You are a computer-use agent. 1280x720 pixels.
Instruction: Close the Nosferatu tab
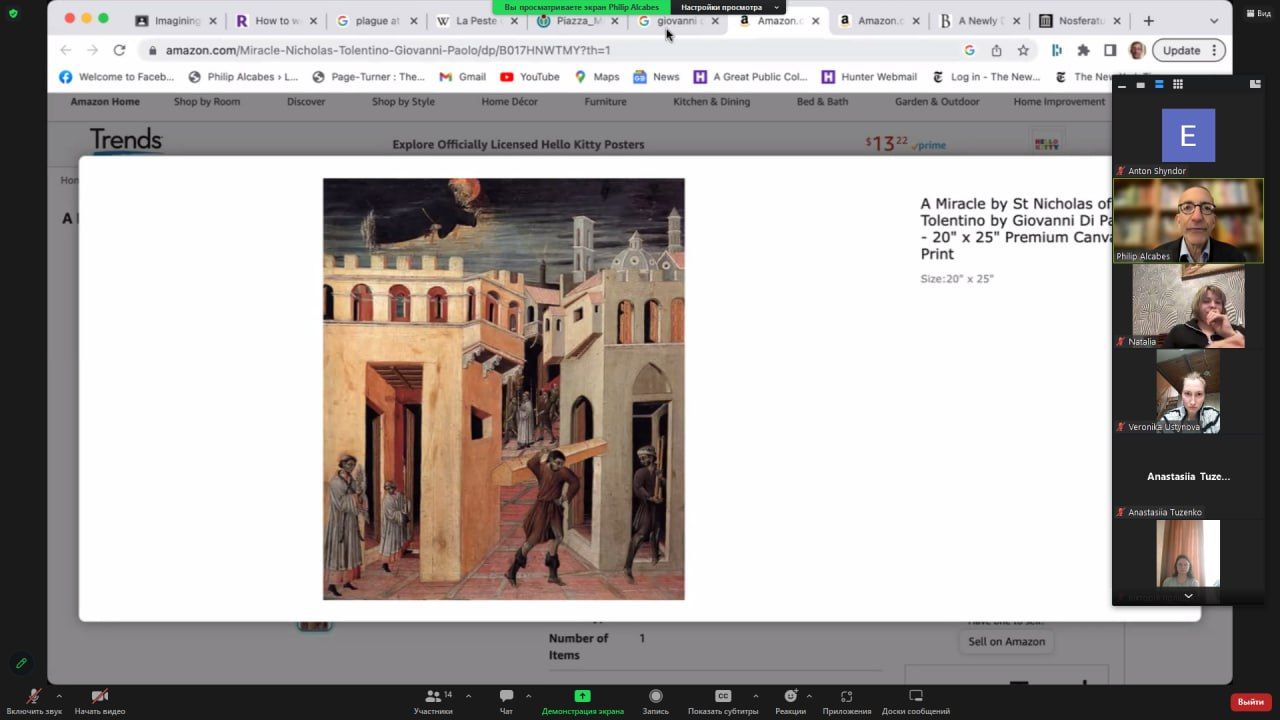pos(1117,20)
